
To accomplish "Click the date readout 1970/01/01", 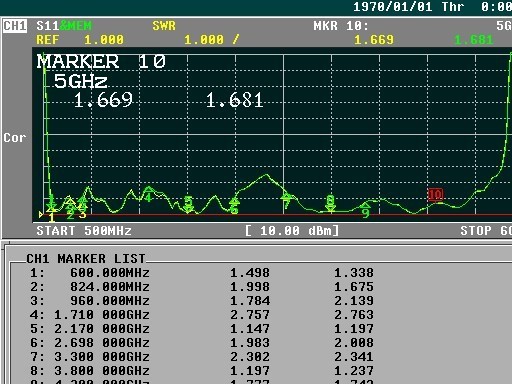I will coord(392,7).
